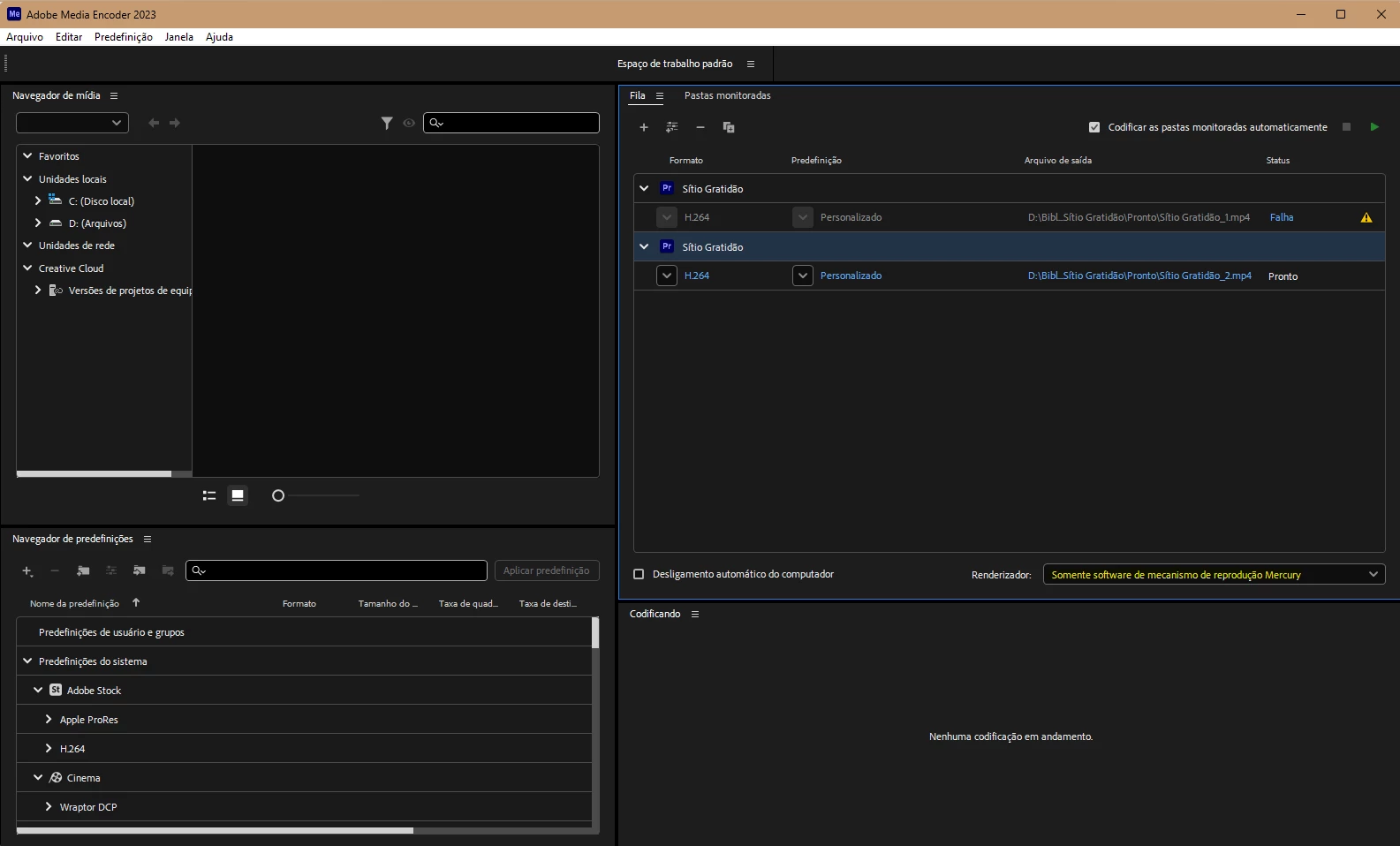Click the warning triangle on the failed job
The height and width of the screenshot is (846, 1400).
[1366, 217]
